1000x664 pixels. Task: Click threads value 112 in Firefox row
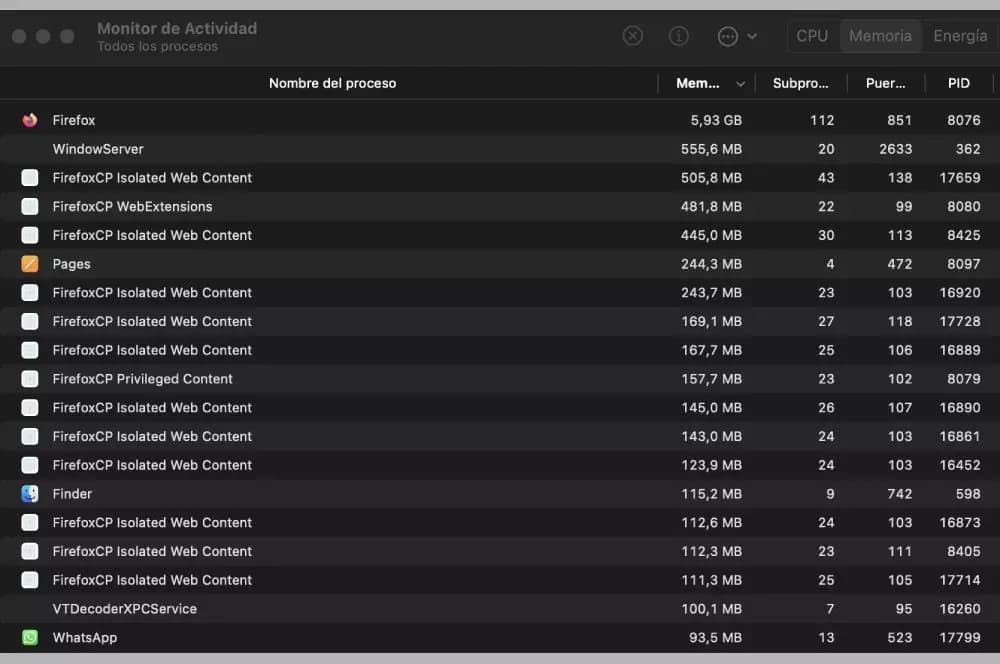[x=822, y=120]
